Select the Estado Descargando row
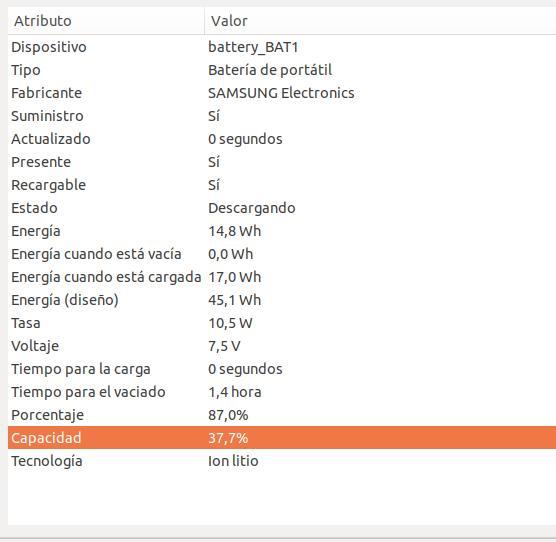Screen dimensions: 556x542 [x=282, y=208]
